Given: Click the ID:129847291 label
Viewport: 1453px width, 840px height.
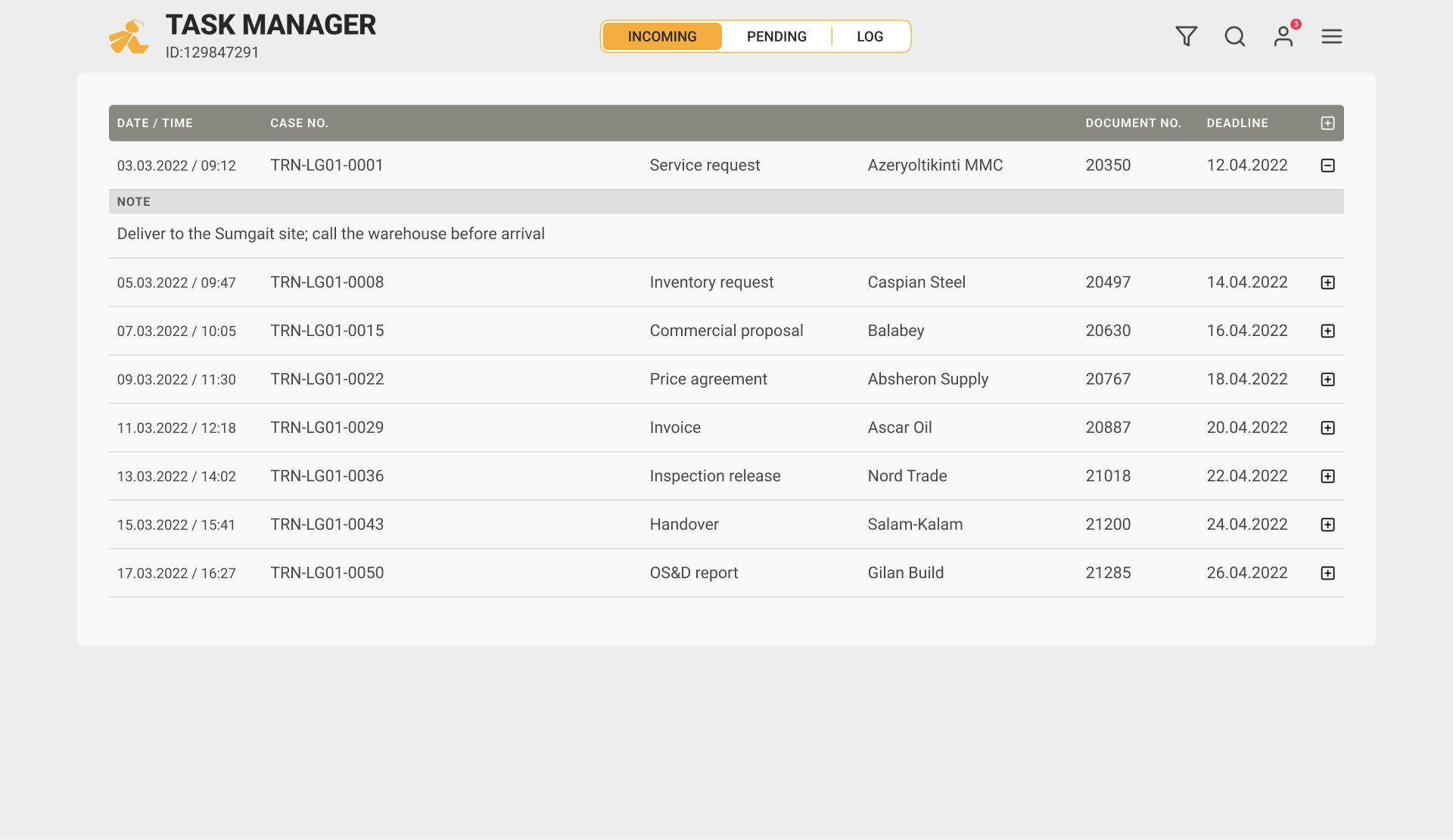Looking at the screenshot, I should click(x=213, y=52).
